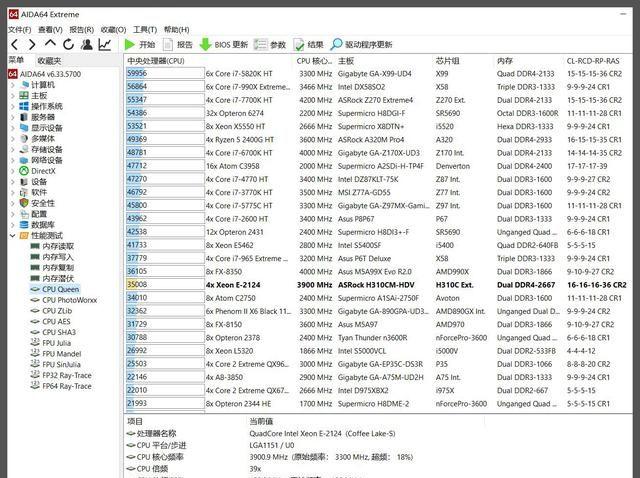Select the CPU AES benchmark
The width and height of the screenshot is (640, 478).
point(51,322)
